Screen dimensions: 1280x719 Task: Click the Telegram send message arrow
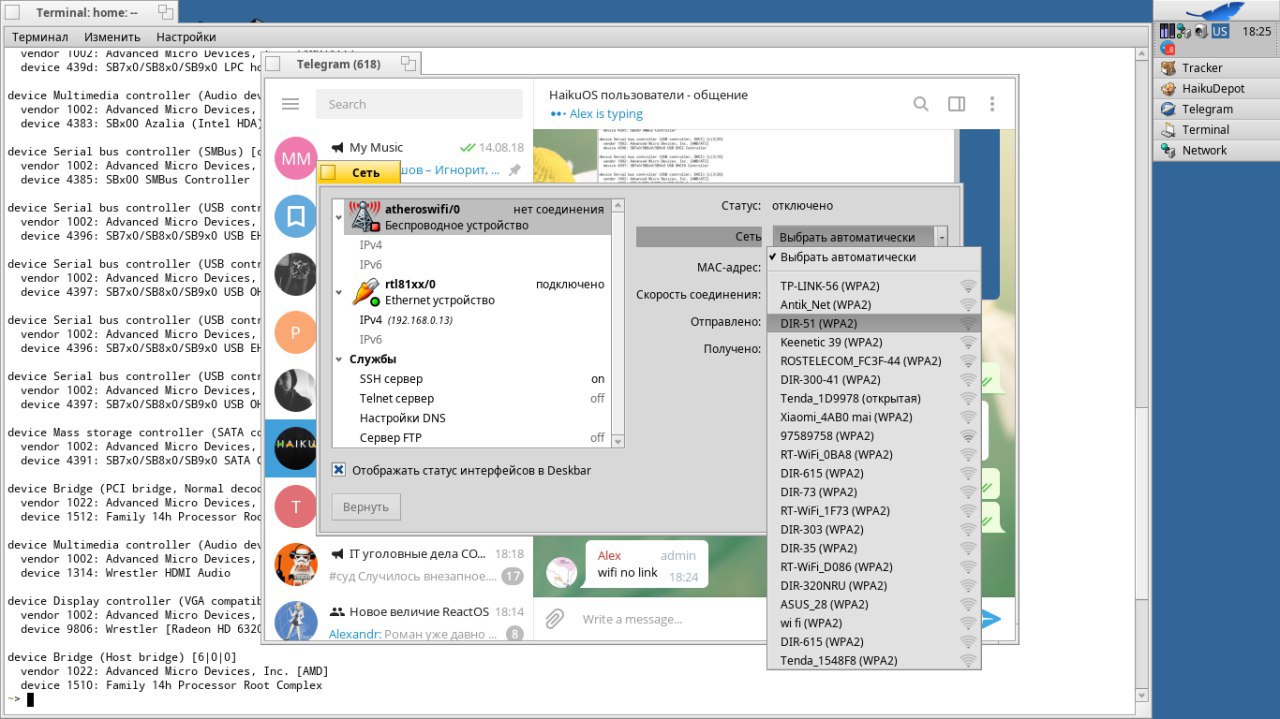[991, 619]
